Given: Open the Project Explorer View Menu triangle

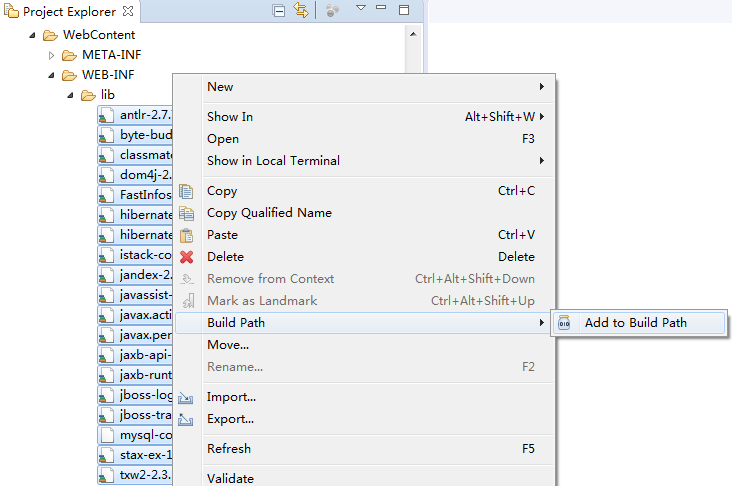Looking at the screenshot, I should (x=360, y=7).
